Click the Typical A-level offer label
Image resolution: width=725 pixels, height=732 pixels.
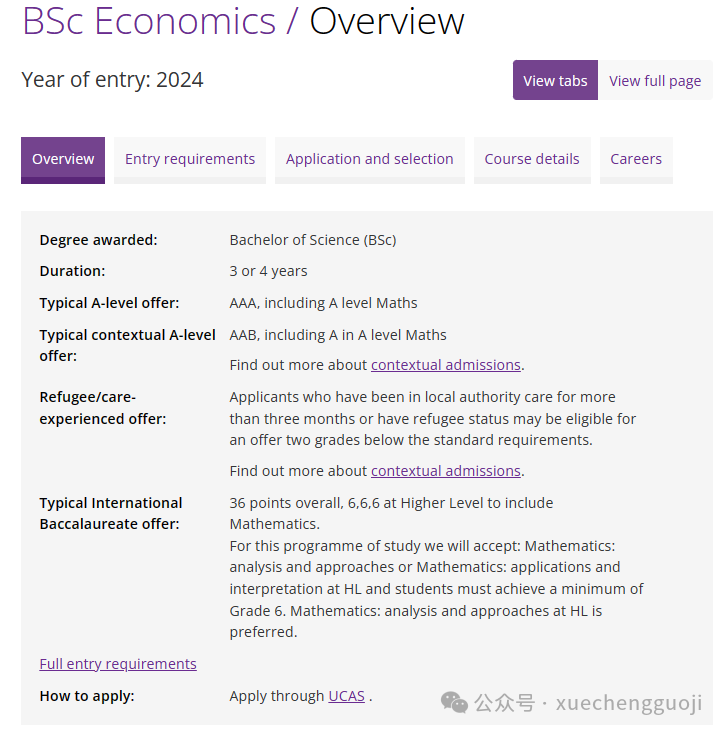[109, 303]
